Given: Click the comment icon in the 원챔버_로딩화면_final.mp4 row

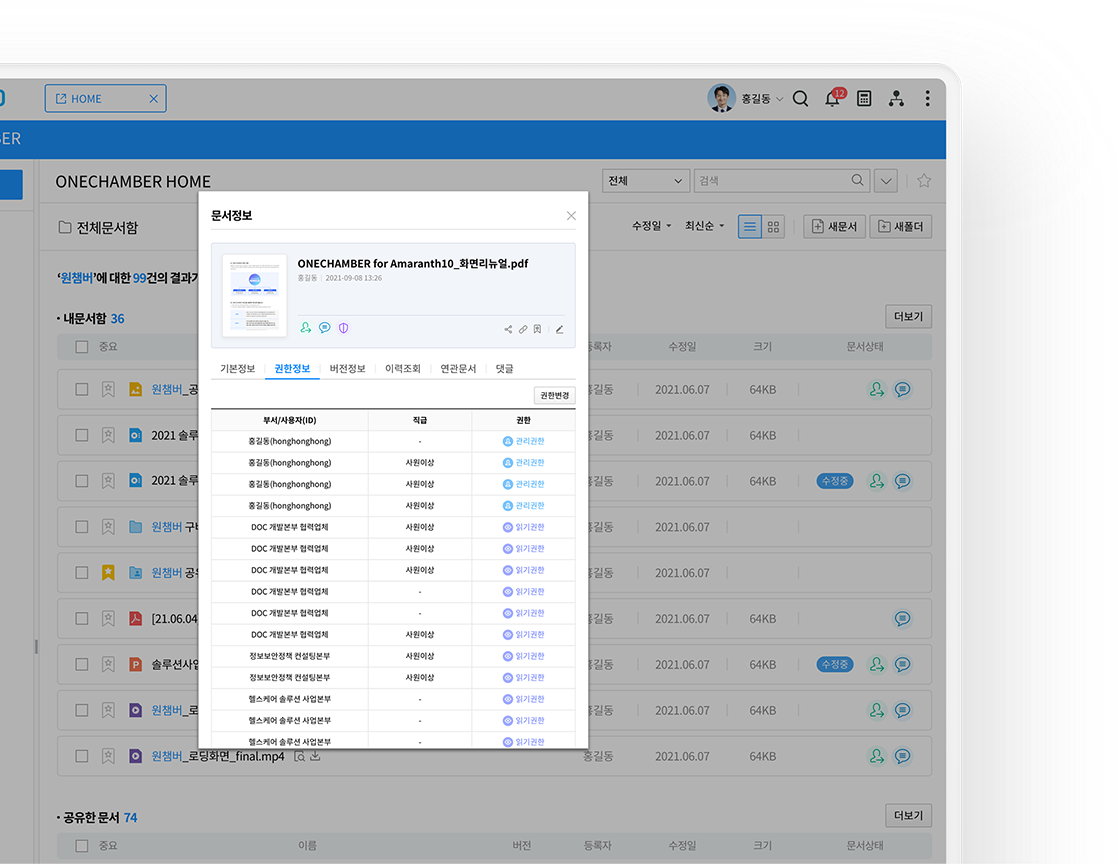Looking at the screenshot, I should (x=903, y=756).
